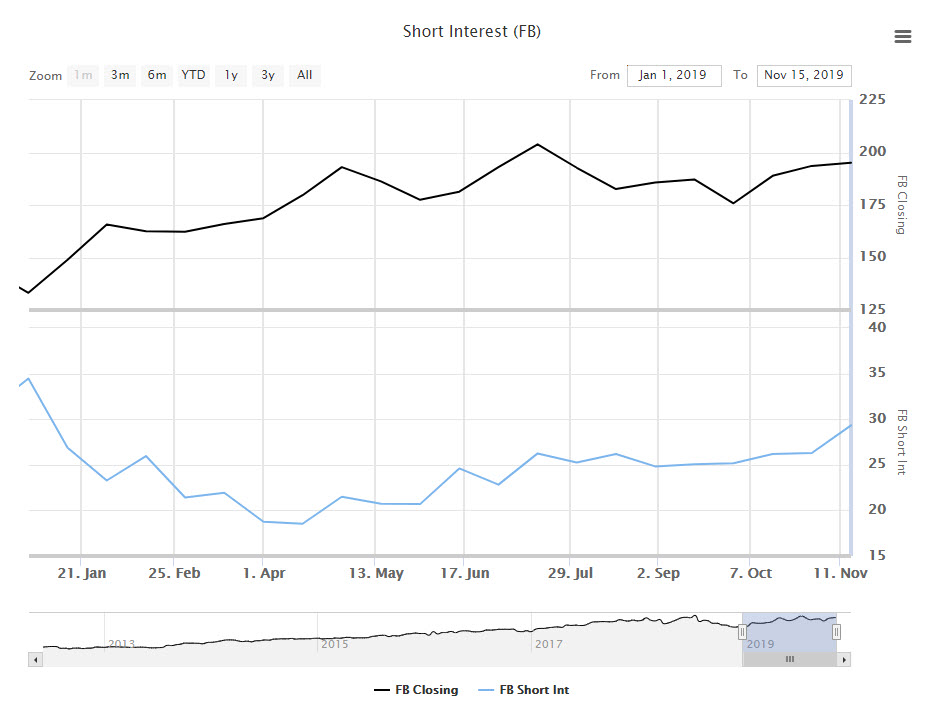Click the 7. Oct x-axis label
The width and height of the screenshot is (927, 719).
pos(750,573)
